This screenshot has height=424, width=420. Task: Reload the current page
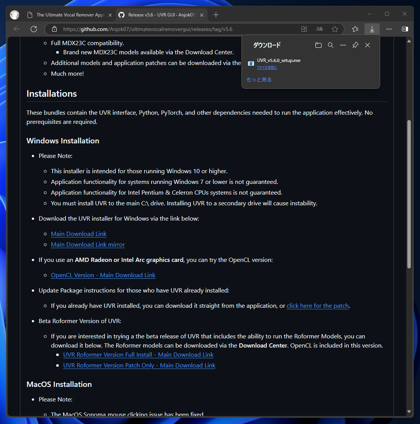coord(34,29)
